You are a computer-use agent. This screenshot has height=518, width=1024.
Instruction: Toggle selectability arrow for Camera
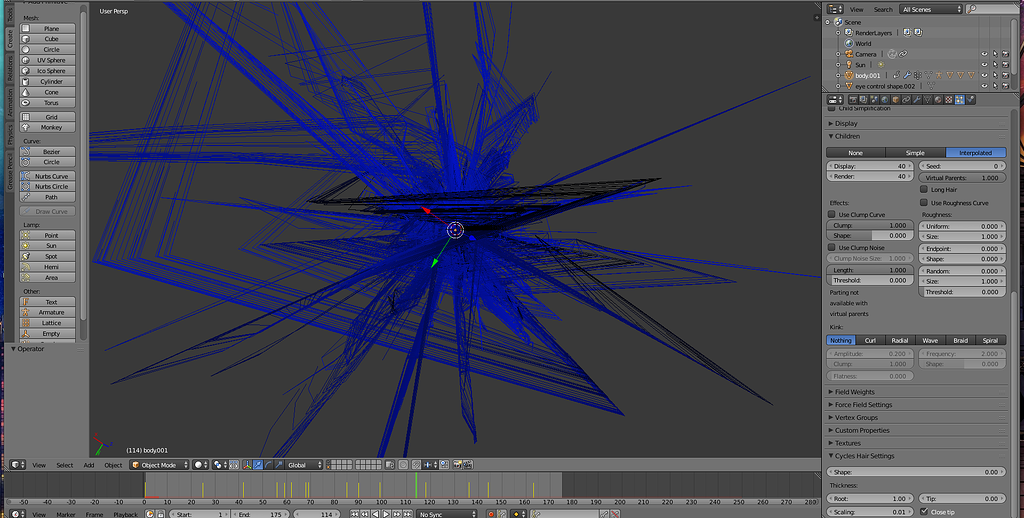995,54
